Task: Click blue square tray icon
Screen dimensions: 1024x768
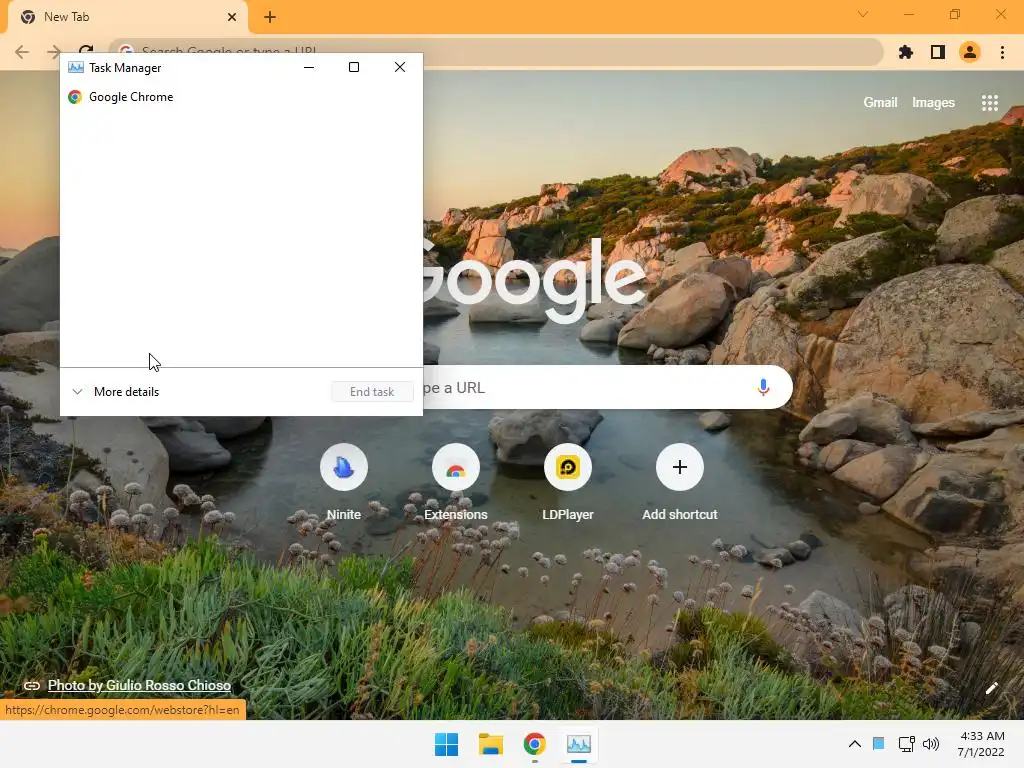Action: [879, 743]
